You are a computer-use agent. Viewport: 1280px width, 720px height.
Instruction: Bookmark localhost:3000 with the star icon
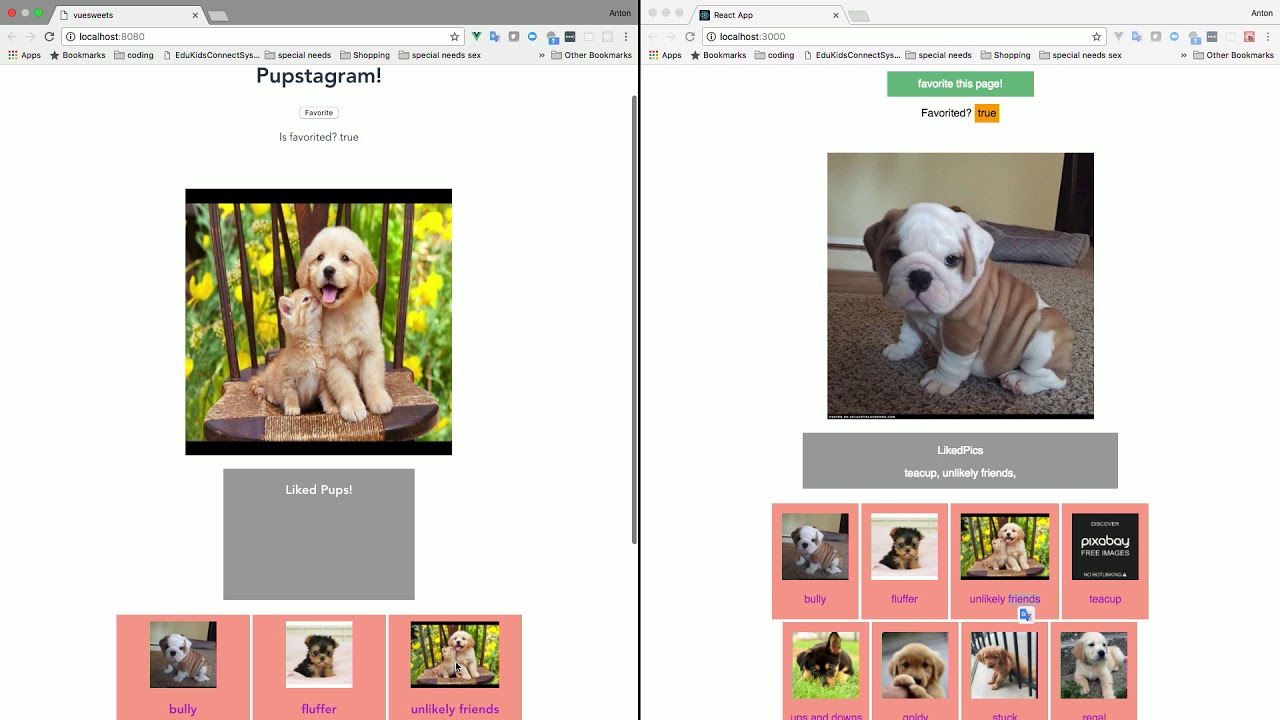click(1097, 37)
